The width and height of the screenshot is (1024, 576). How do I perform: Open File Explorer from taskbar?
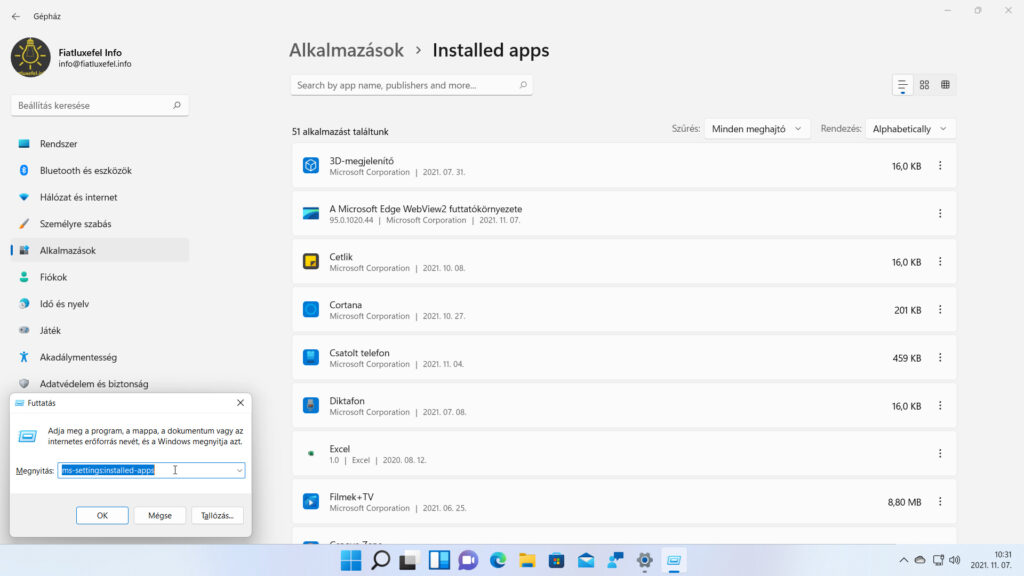(527, 560)
